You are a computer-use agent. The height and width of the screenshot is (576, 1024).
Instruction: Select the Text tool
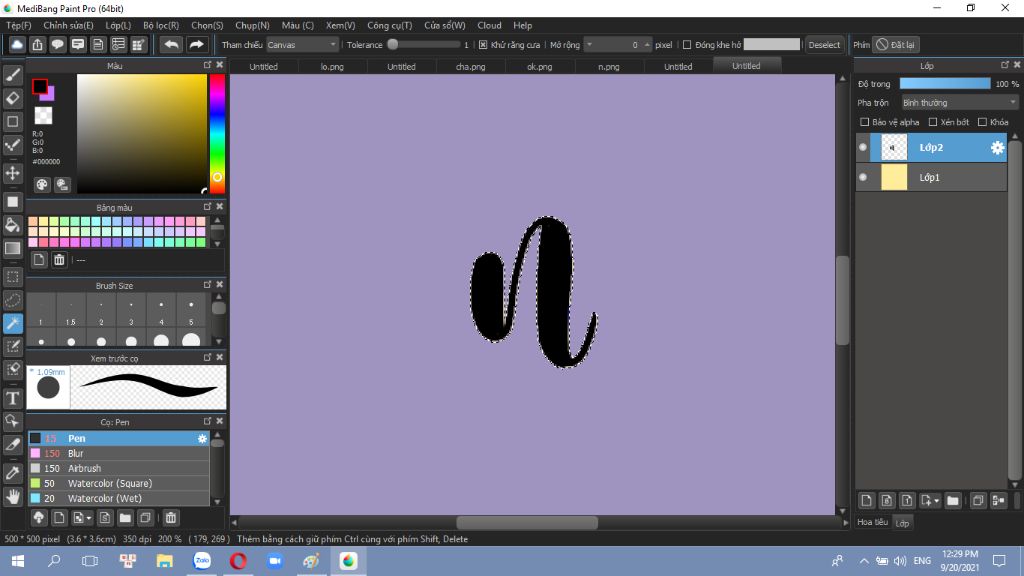click(12, 398)
